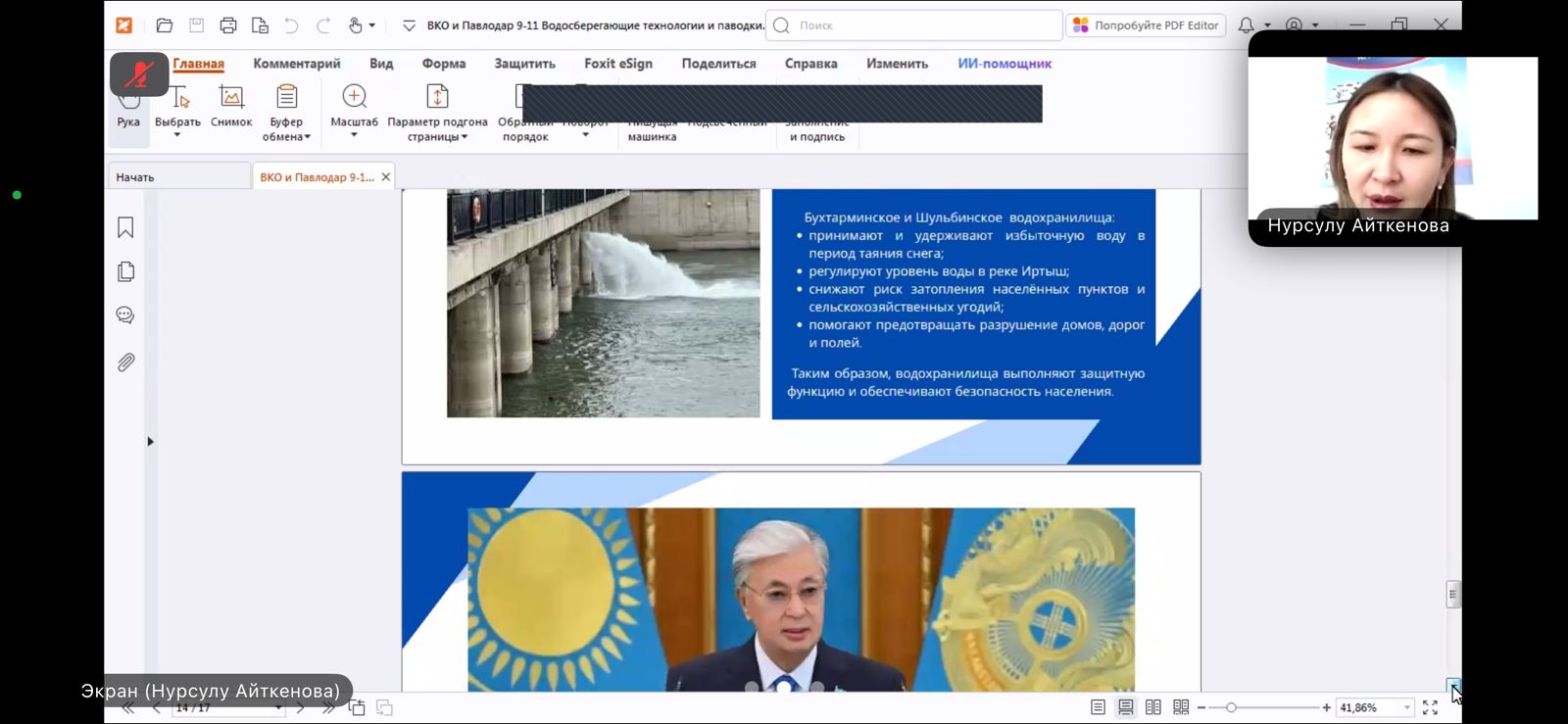Viewport: 1568px width, 724px height.
Task: Open the Комментарий ribbon tab
Action: (x=296, y=64)
